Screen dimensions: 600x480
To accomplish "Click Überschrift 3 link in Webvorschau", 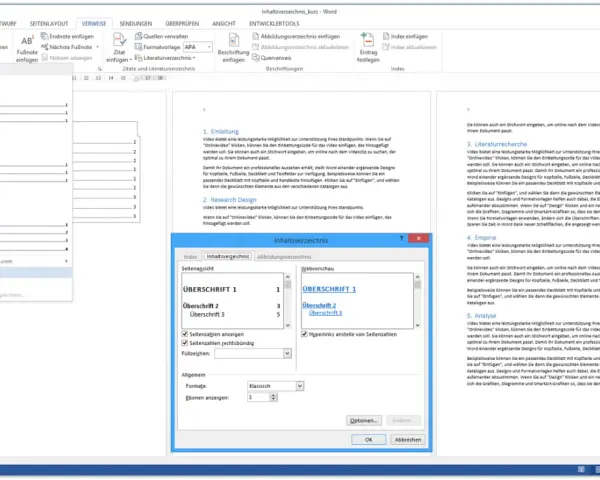I will pyautogui.click(x=325, y=313).
